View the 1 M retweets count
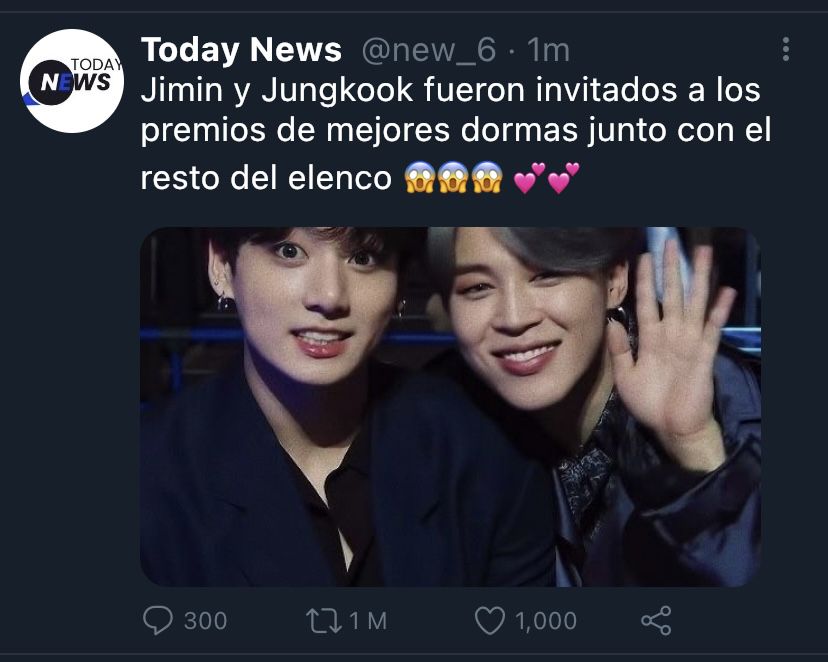The height and width of the screenshot is (662, 828). point(368,621)
